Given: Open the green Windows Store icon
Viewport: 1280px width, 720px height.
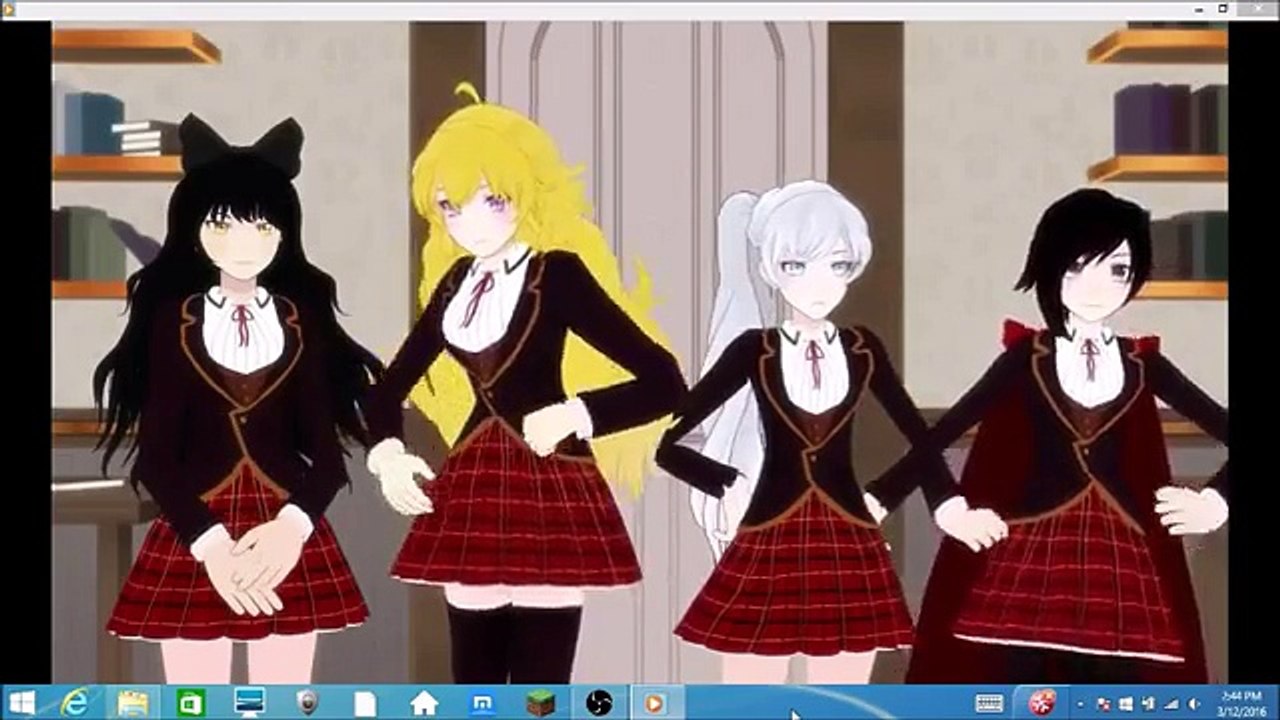Looking at the screenshot, I should pyautogui.click(x=190, y=703).
